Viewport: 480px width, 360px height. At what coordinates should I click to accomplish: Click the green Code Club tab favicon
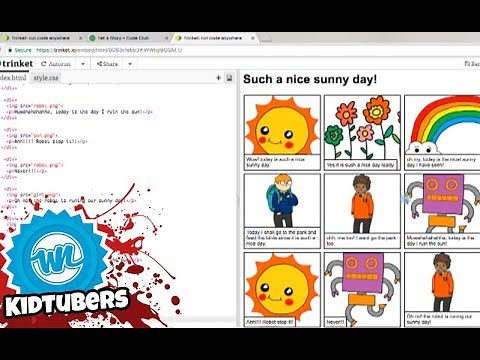click(92, 38)
